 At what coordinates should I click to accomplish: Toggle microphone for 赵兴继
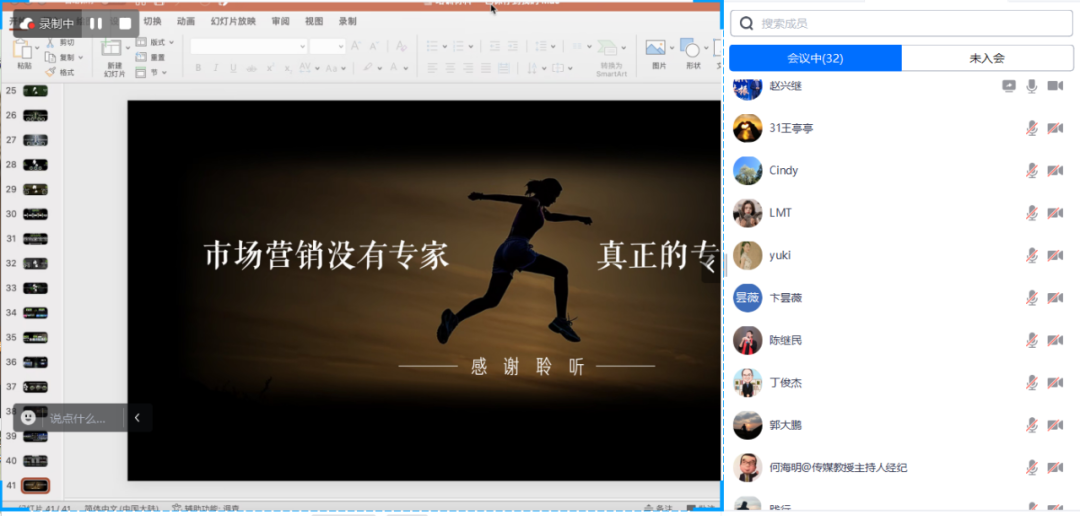(x=1032, y=86)
